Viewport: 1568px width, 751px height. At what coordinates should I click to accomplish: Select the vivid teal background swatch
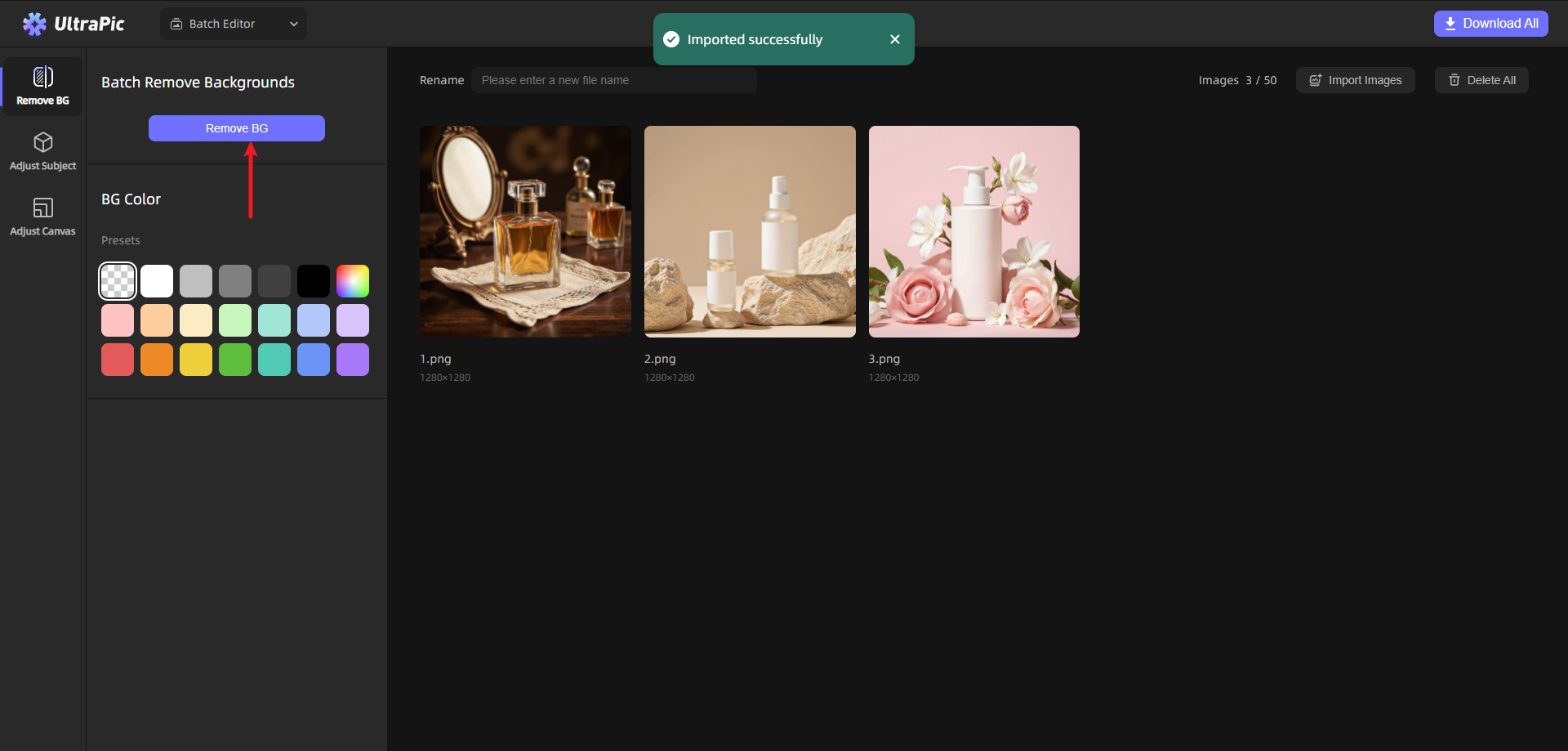(x=274, y=360)
